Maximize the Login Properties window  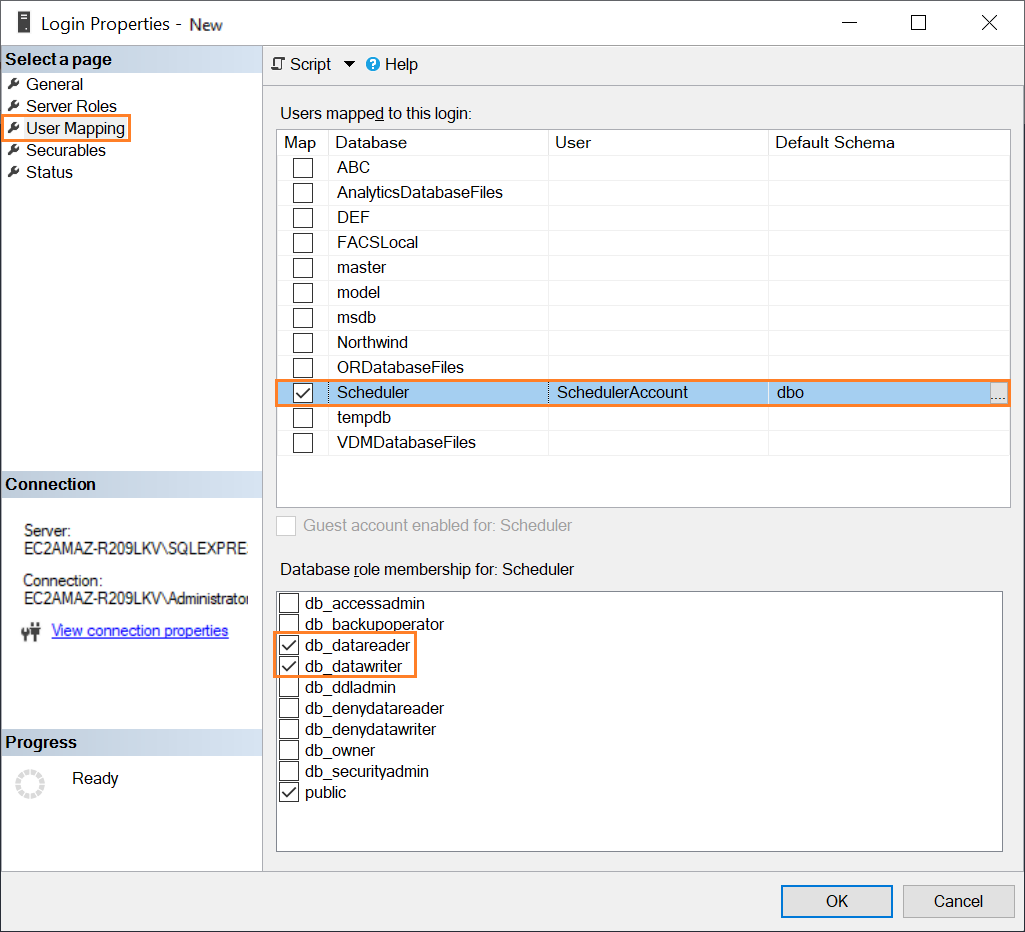[x=918, y=23]
